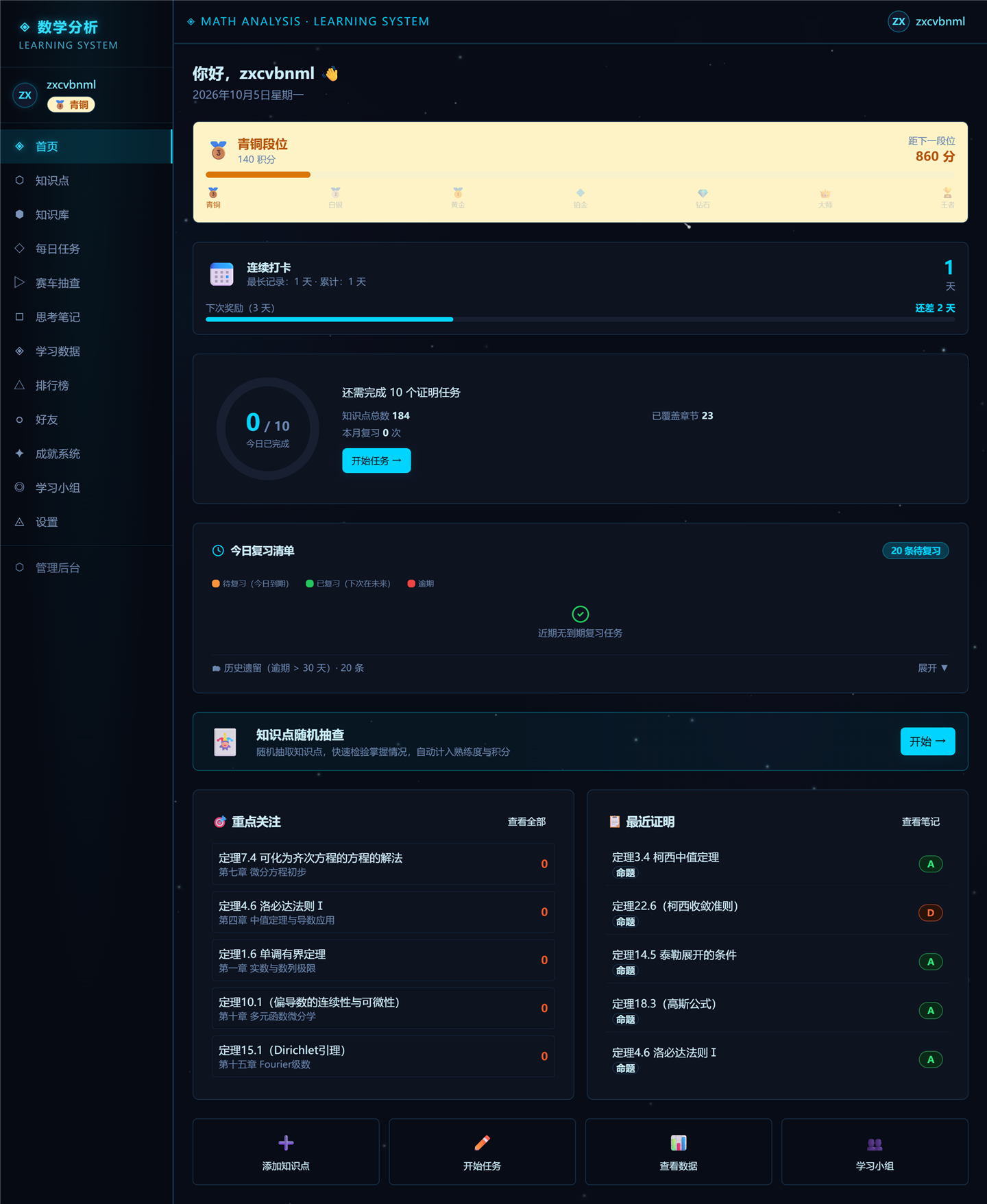Image resolution: width=987 pixels, height=1204 pixels.
Task: Click the target icon beside 重点关注
Action: coord(220,822)
